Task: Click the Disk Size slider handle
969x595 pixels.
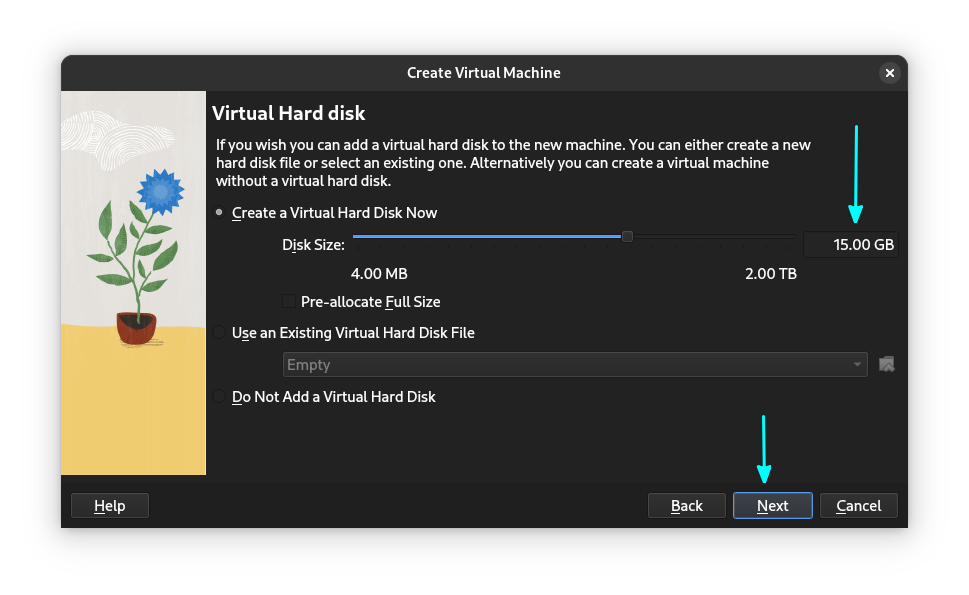Action: tap(627, 237)
